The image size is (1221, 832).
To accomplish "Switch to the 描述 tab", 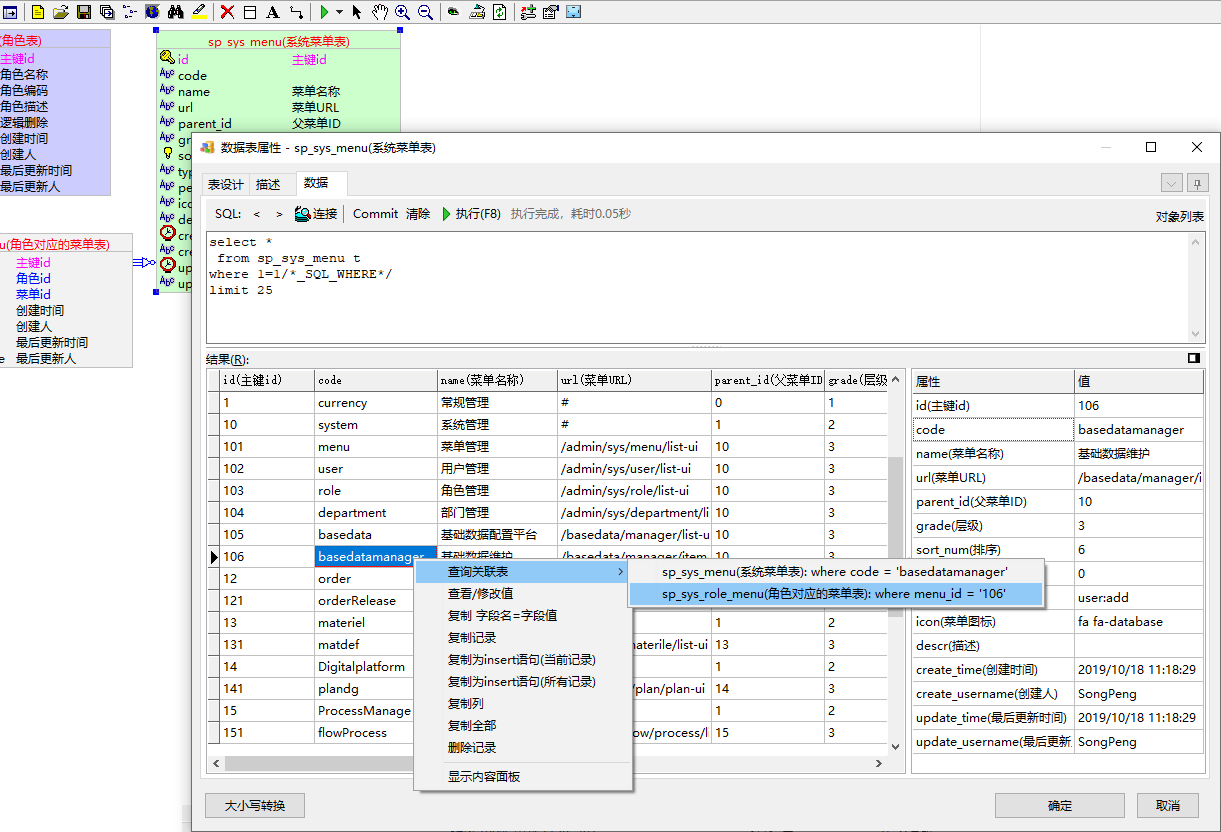I will pyautogui.click(x=268, y=184).
